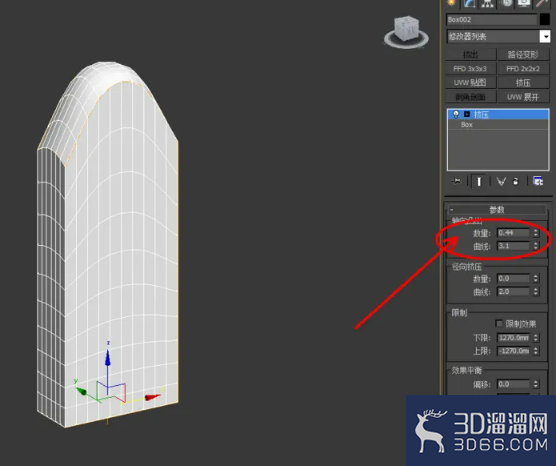Click the Make Unique icon

[501, 182]
